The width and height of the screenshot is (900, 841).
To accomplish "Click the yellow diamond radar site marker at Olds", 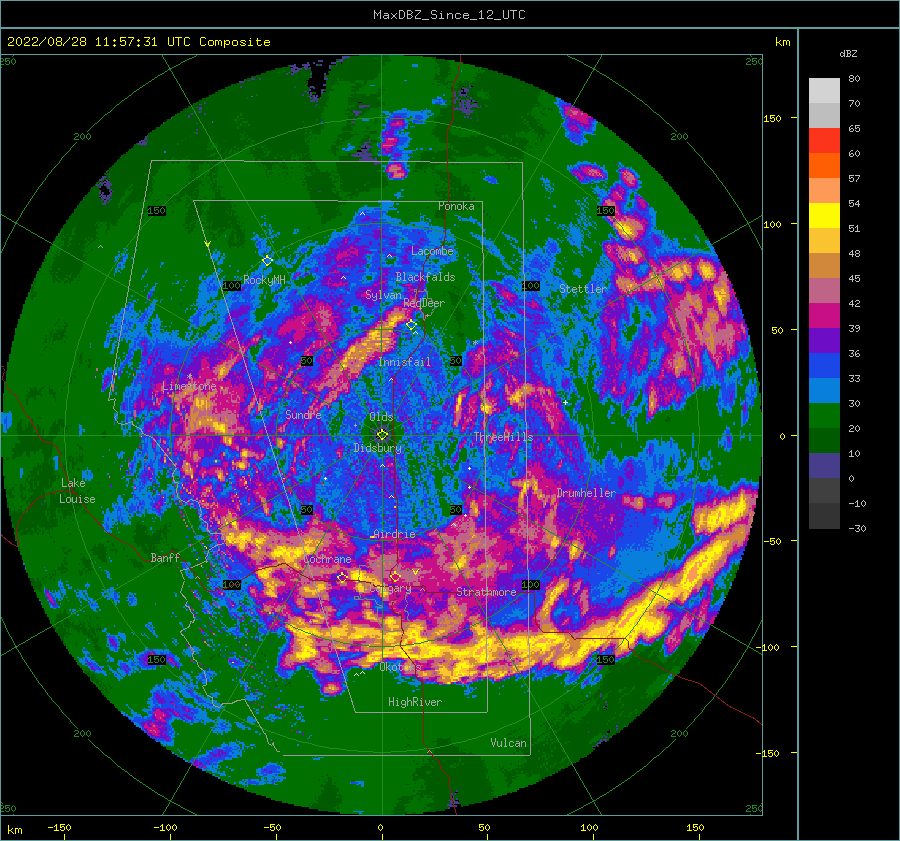I will pos(382,435).
